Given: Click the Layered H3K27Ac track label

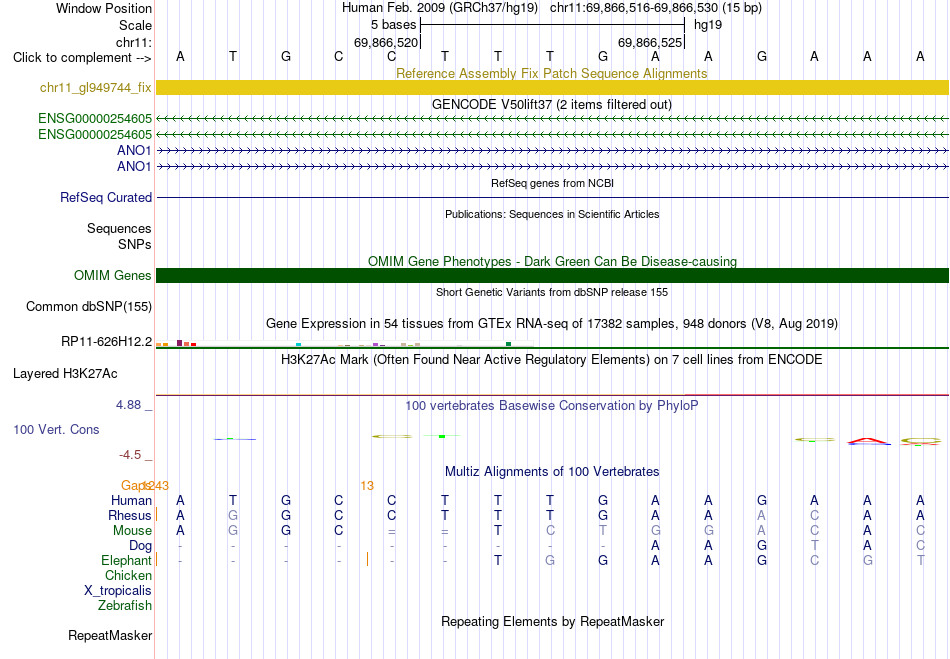Looking at the screenshot, I should pyautogui.click(x=65, y=374).
